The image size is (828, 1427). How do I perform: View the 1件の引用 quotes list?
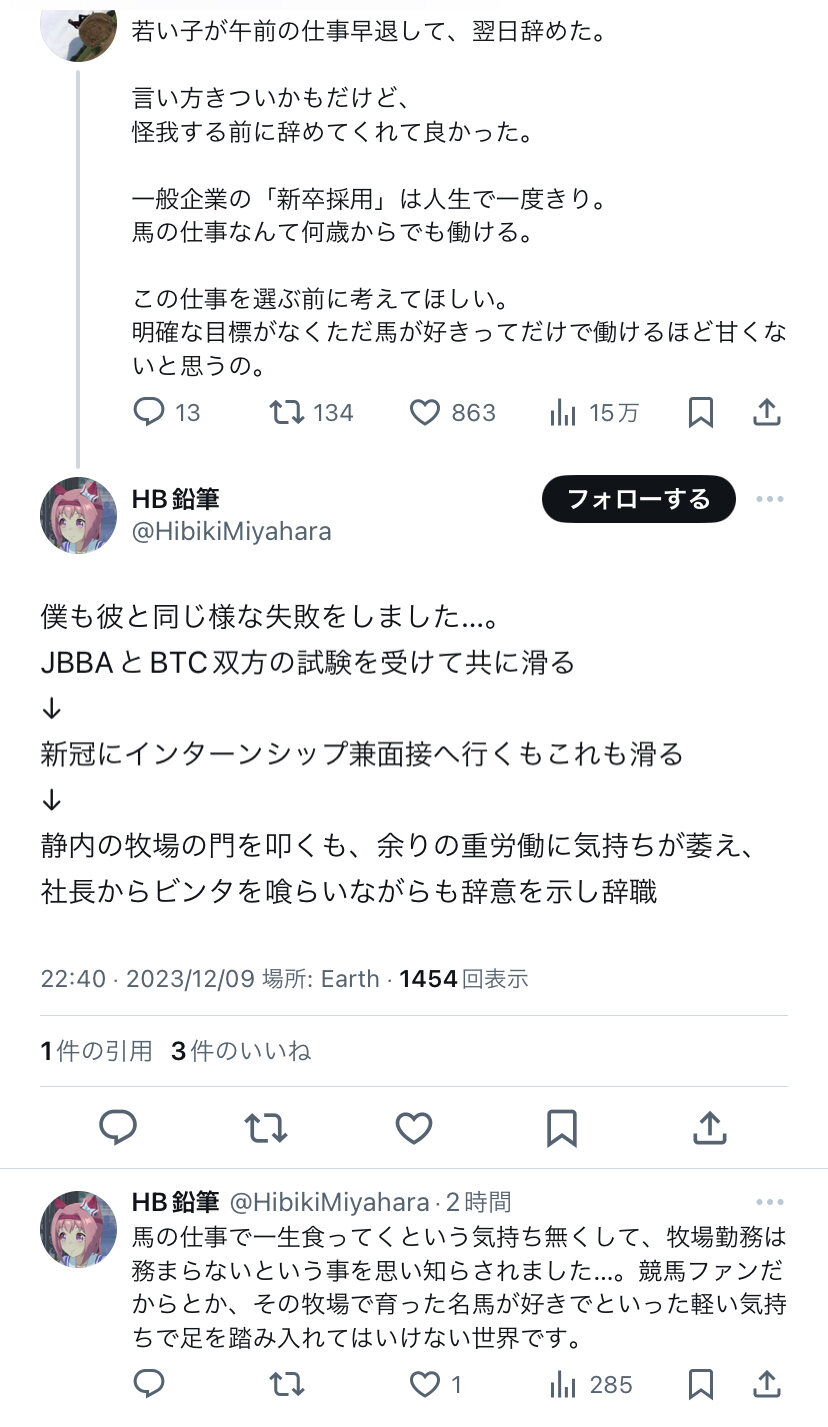(97, 1051)
